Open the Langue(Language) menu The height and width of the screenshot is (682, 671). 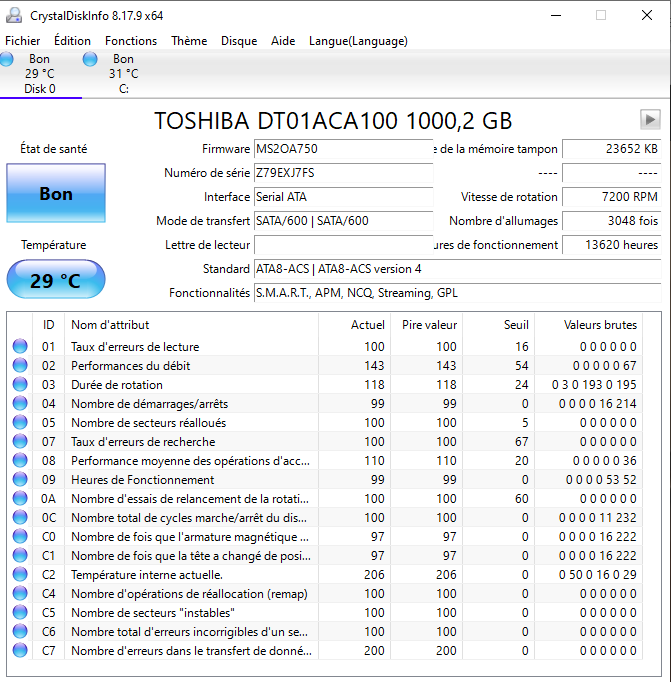coord(358,41)
